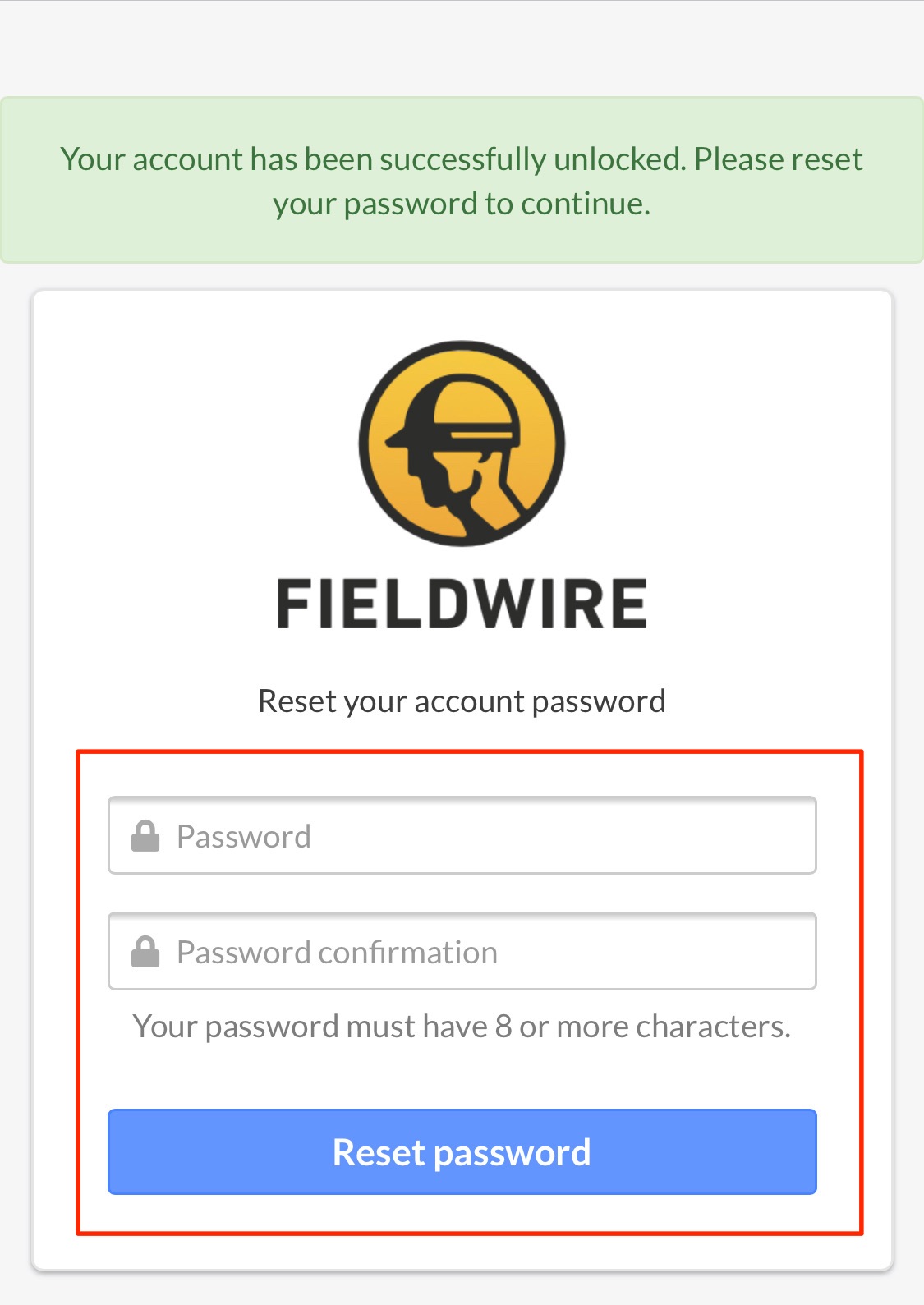Viewport: 924px width, 1305px height.
Task: Click the 8 or more characters hint
Action: point(462,1027)
